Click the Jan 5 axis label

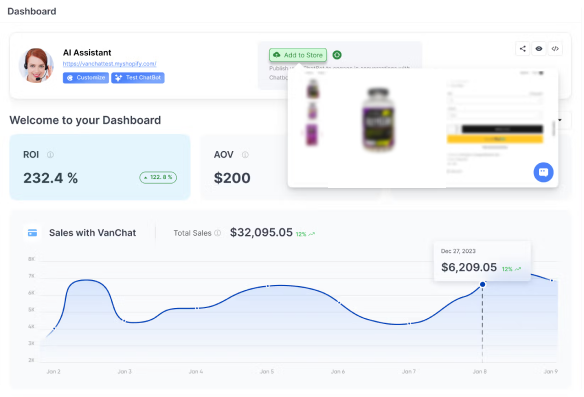[x=267, y=372]
